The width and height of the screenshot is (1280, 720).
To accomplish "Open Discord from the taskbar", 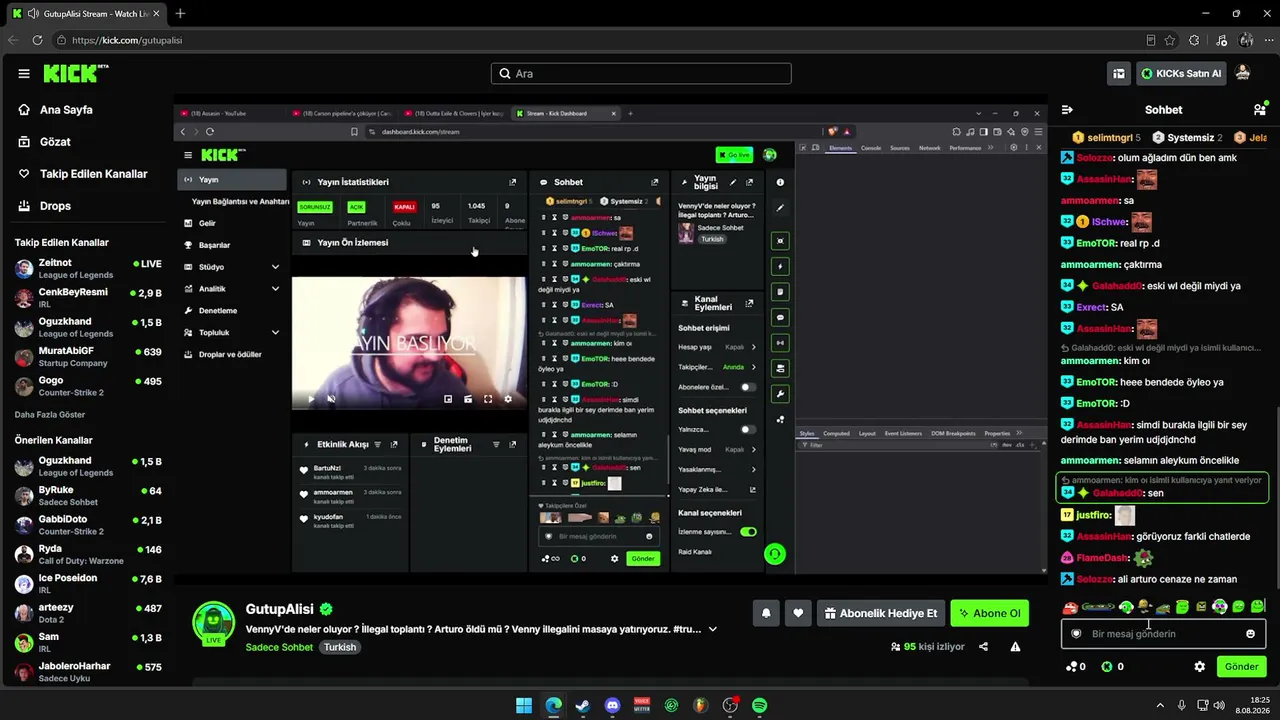I will (x=613, y=706).
